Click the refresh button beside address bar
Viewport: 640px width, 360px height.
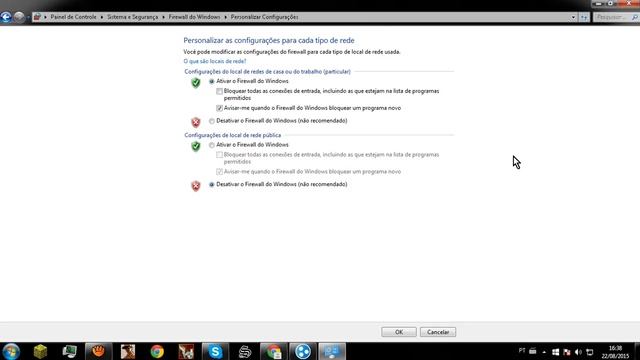(584, 17)
